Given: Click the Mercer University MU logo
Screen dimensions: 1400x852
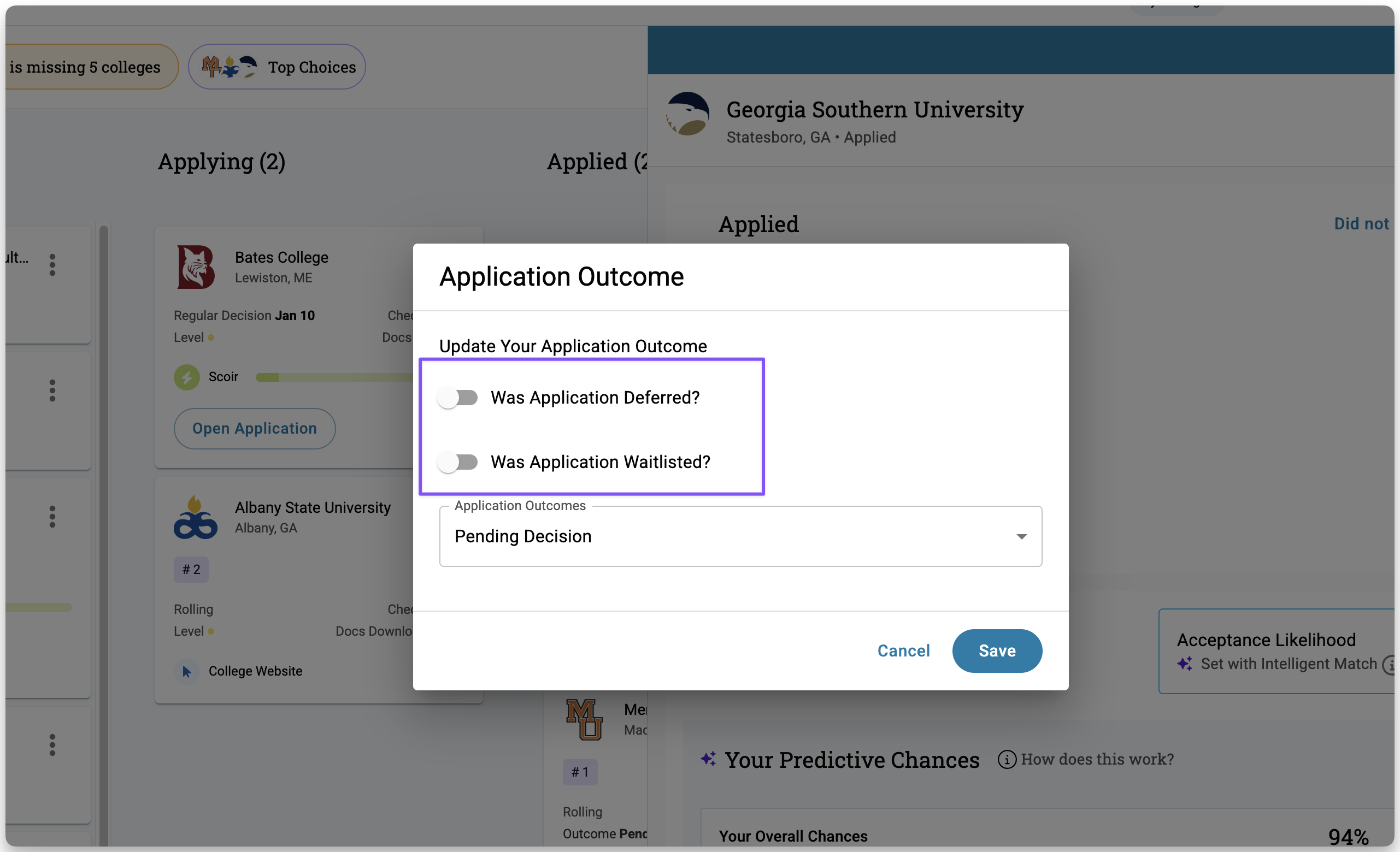Looking at the screenshot, I should (x=584, y=719).
